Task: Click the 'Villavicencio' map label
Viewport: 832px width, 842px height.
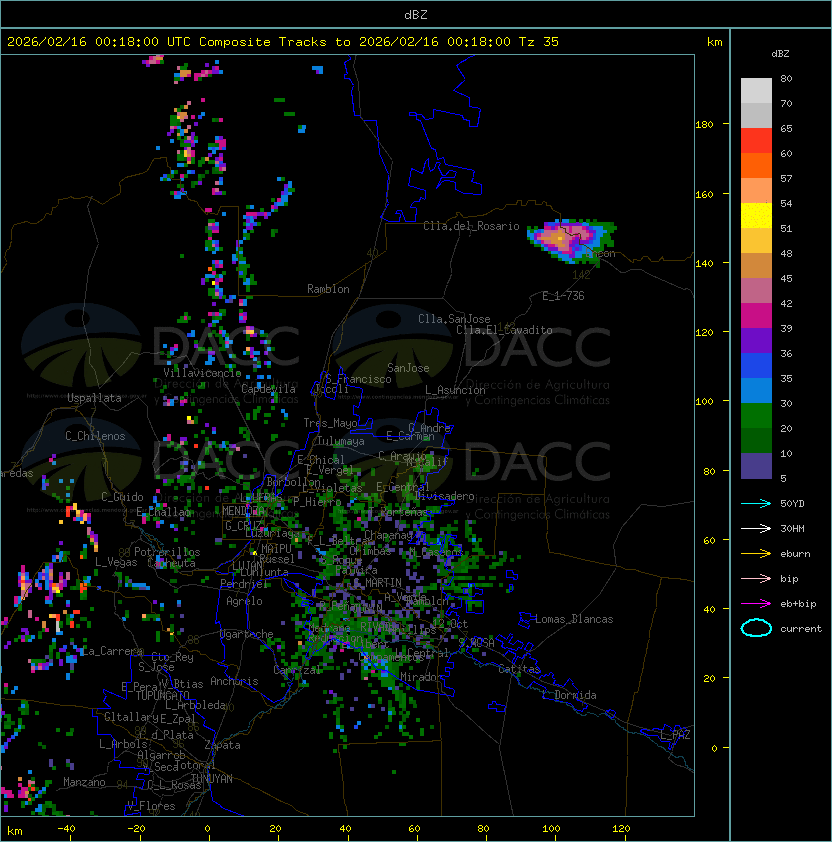Action: (x=202, y=373)
